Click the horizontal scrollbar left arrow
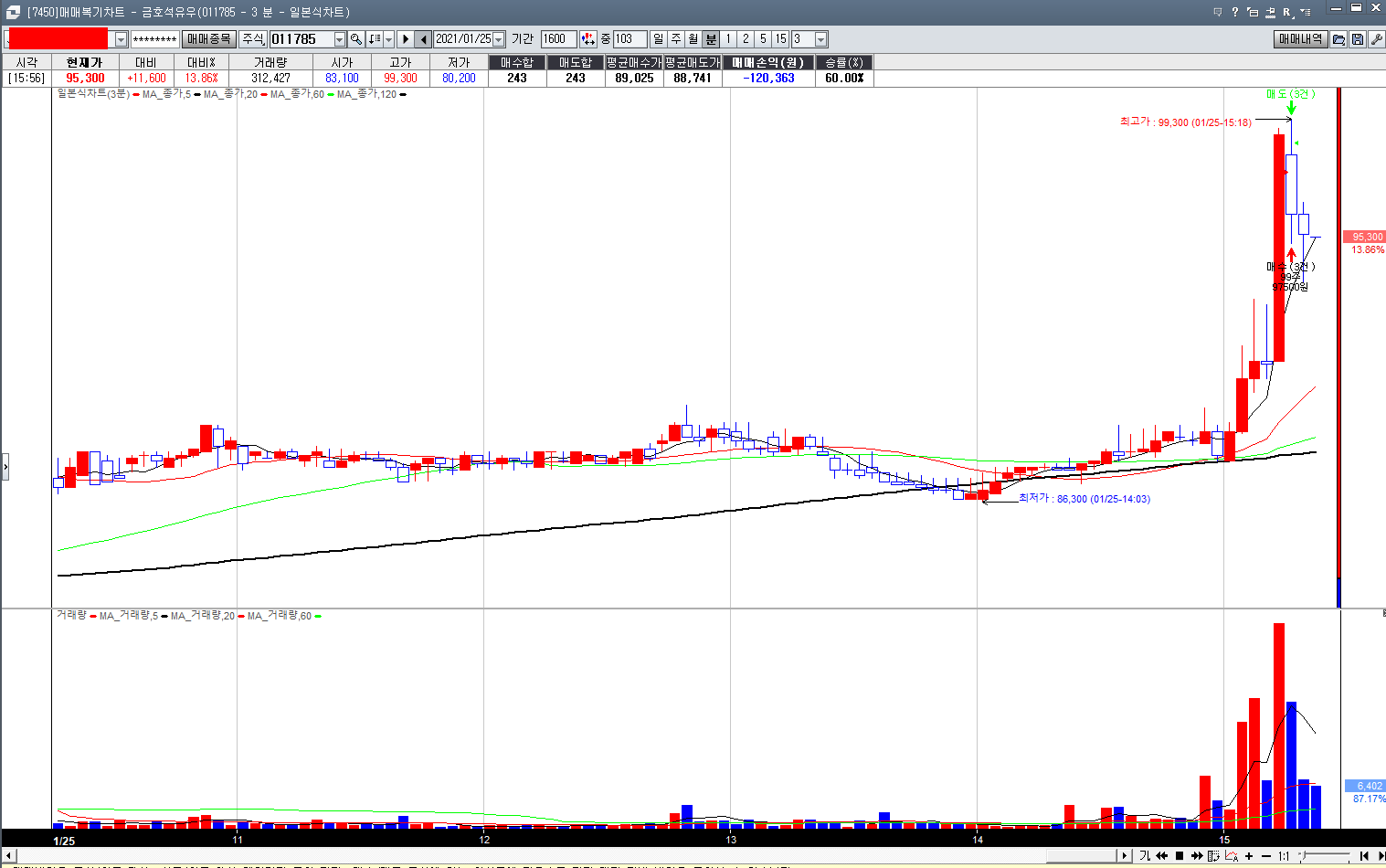The width and height of the screenshot is (1386, 868). [x=7, y=856]
